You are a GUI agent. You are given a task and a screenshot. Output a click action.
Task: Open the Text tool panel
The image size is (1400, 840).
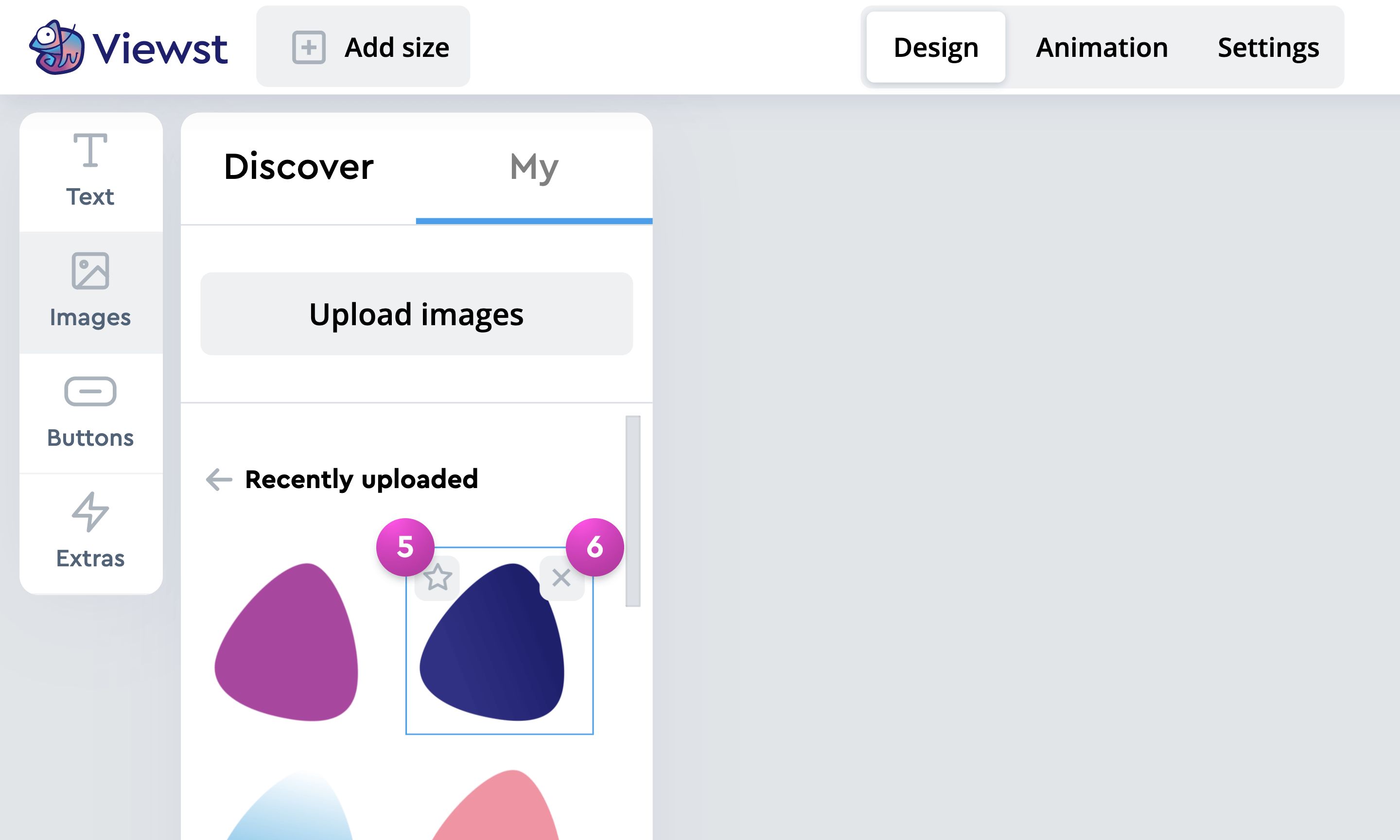pos(90,170)
